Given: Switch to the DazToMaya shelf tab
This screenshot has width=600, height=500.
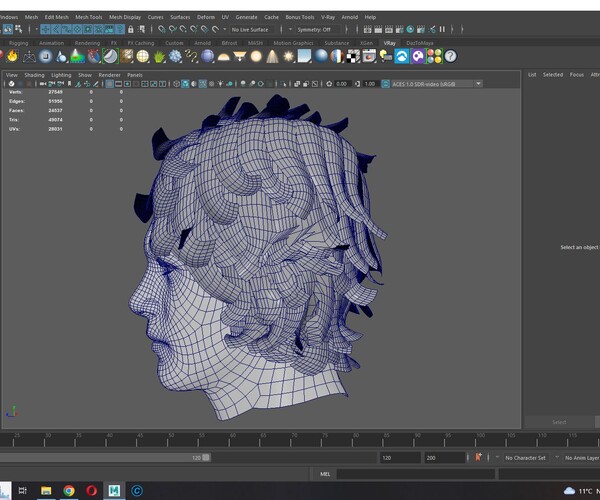Looking at the screenshot, I should (x=420, y=43).
